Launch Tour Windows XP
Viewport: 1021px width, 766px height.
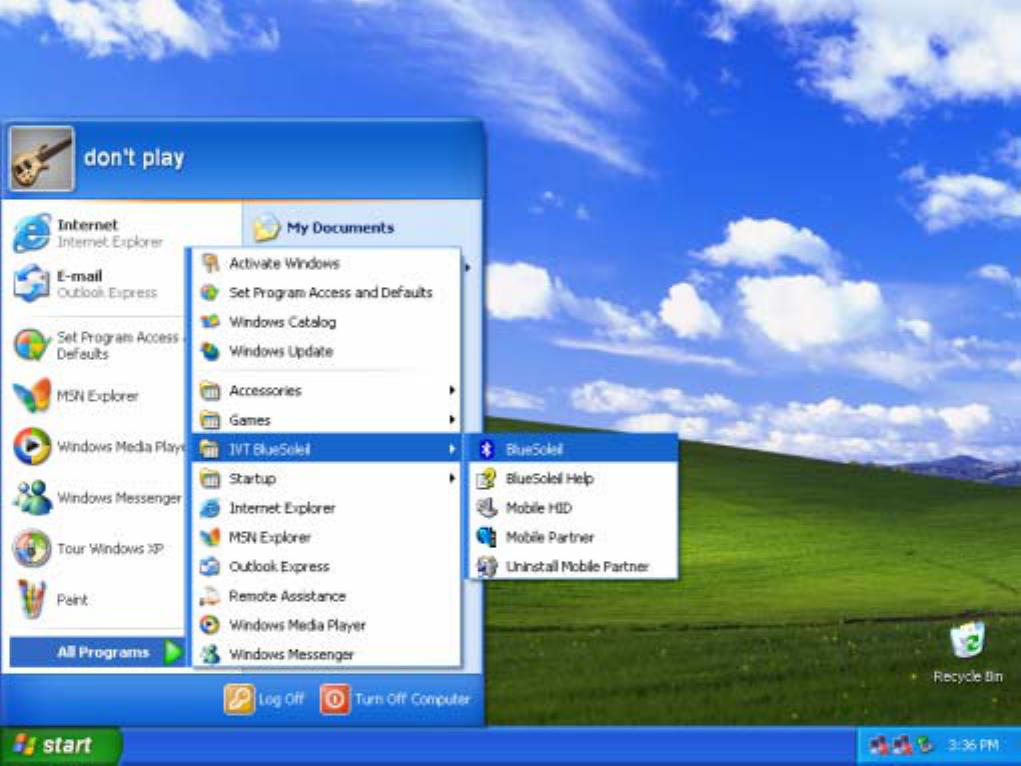98,548
